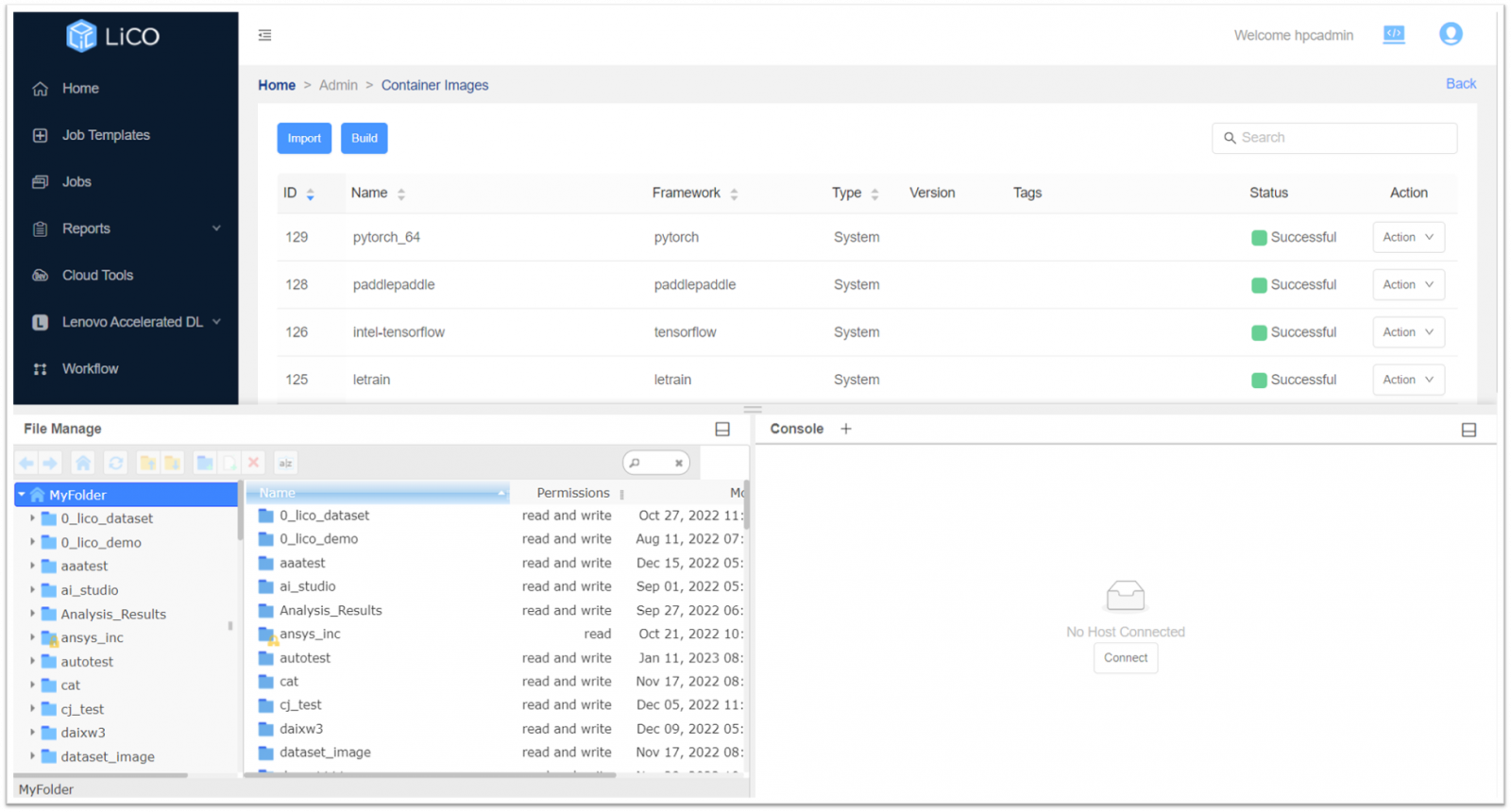Toggle the sidebar collapse hamburger icon
This screenshot has height=812, width=1511.
[x=265, y=35]
